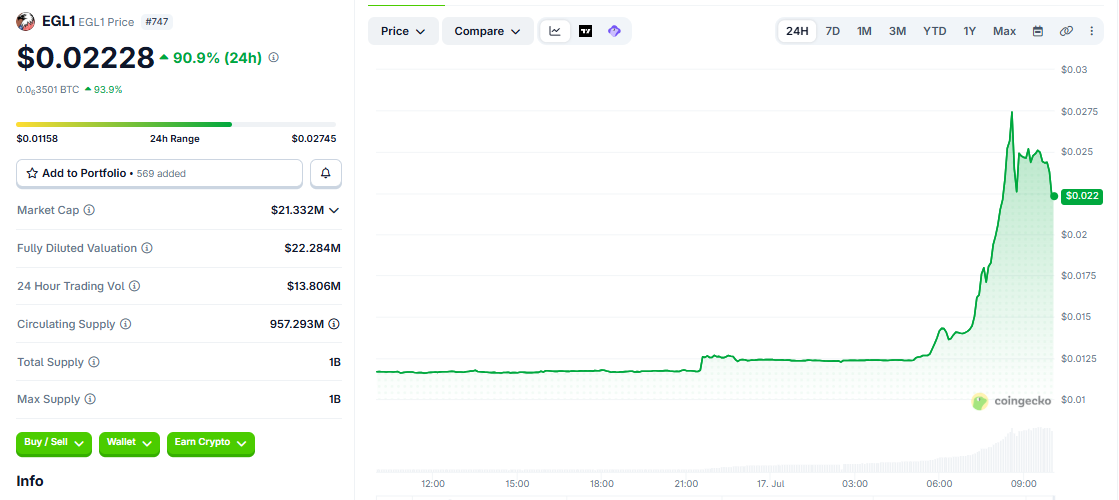Click the $13.806M trading volume value
This screenshot has height=500, width=1119.
pyautogui.click(x=314, y=286)
